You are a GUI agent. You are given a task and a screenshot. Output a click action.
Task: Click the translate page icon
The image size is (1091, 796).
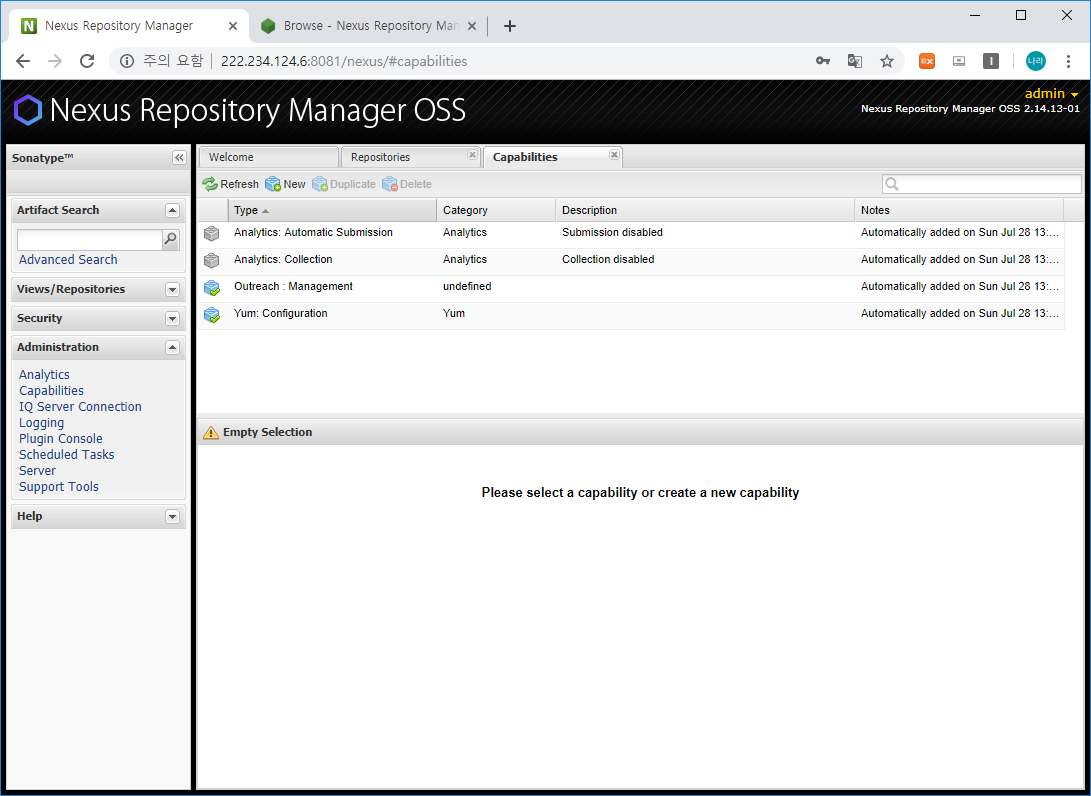[854, 61]
